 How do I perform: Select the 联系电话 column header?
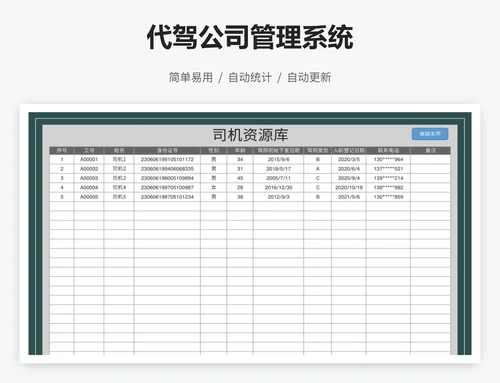tap(388, 151)
